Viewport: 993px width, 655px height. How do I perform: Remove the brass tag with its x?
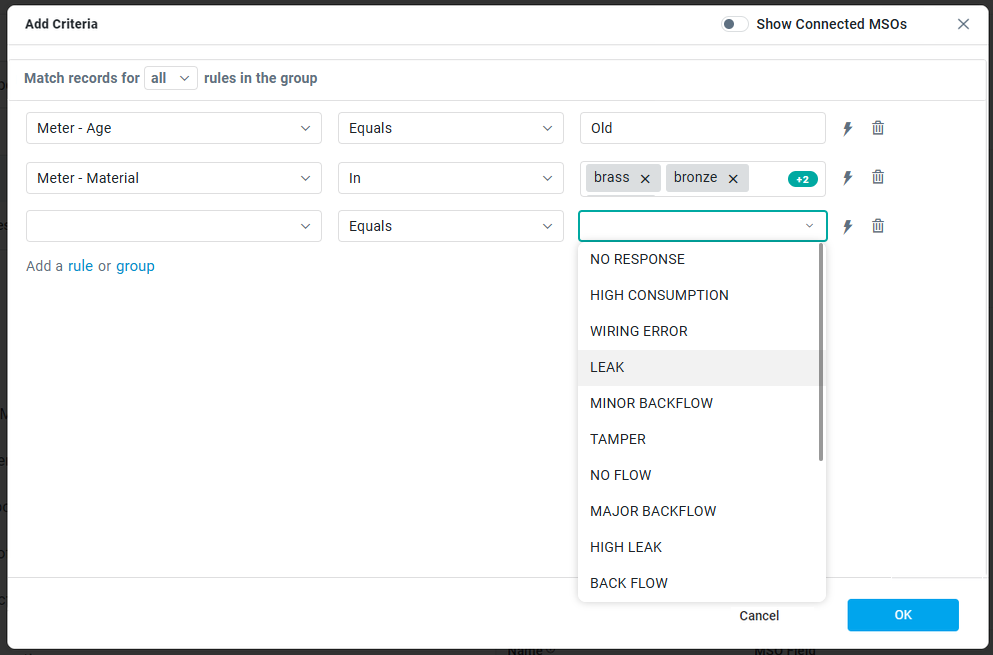pyautogui.click(x=645, y=179)
